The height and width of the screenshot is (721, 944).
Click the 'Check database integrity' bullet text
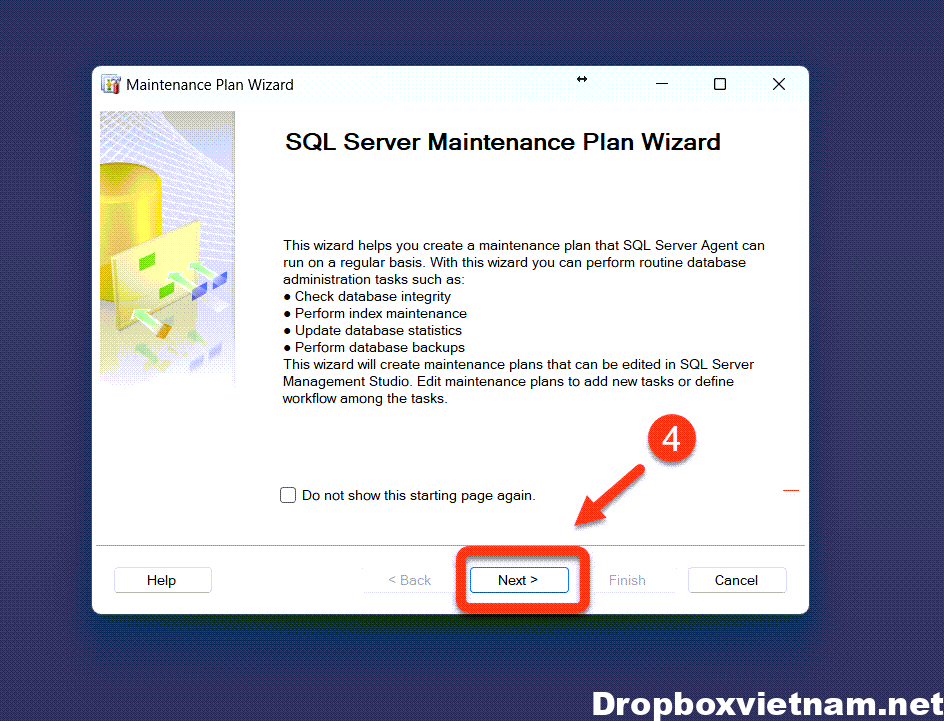(372, 297)
